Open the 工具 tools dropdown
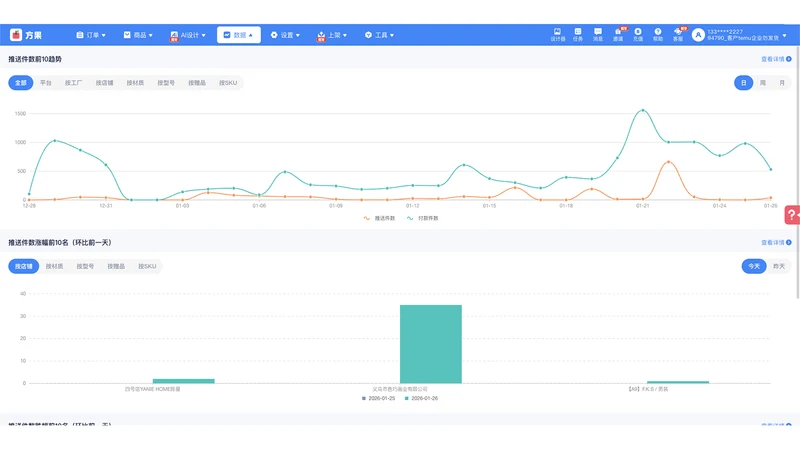 [380, 35]
